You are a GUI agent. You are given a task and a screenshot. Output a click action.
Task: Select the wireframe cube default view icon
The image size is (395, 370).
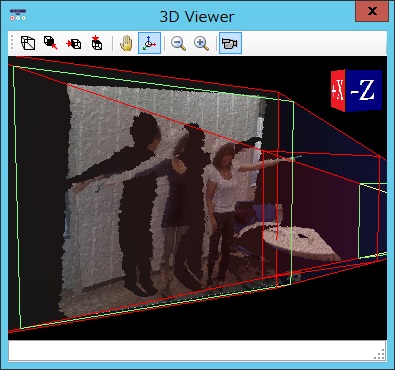click(28, 43)
